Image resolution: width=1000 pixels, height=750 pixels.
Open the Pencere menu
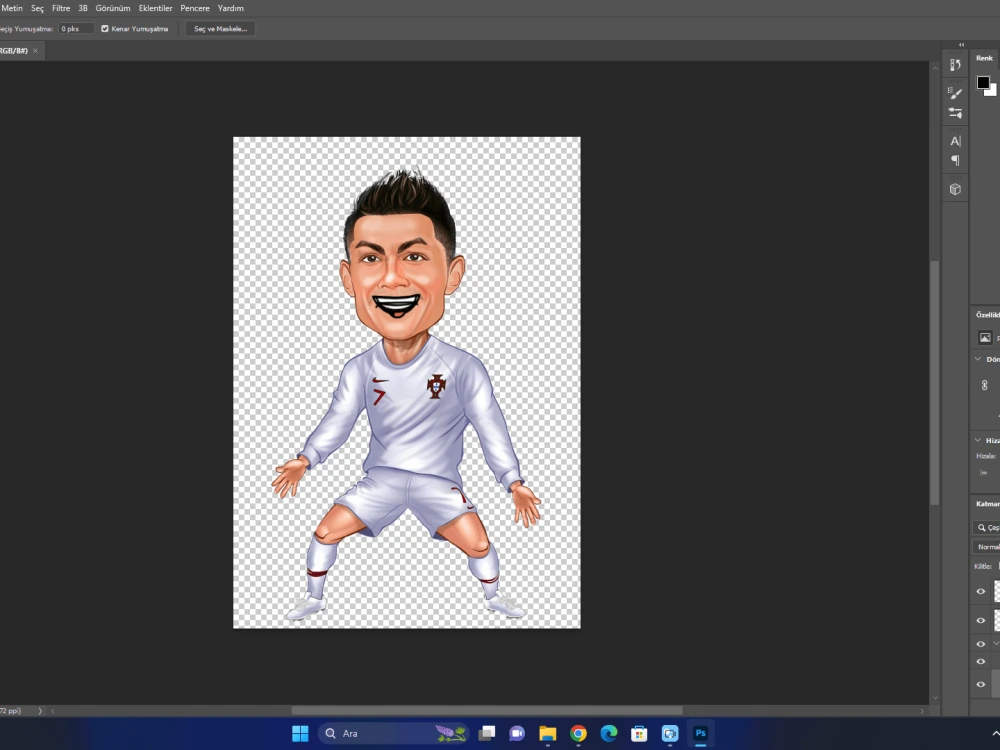click(x=195, y=8)
